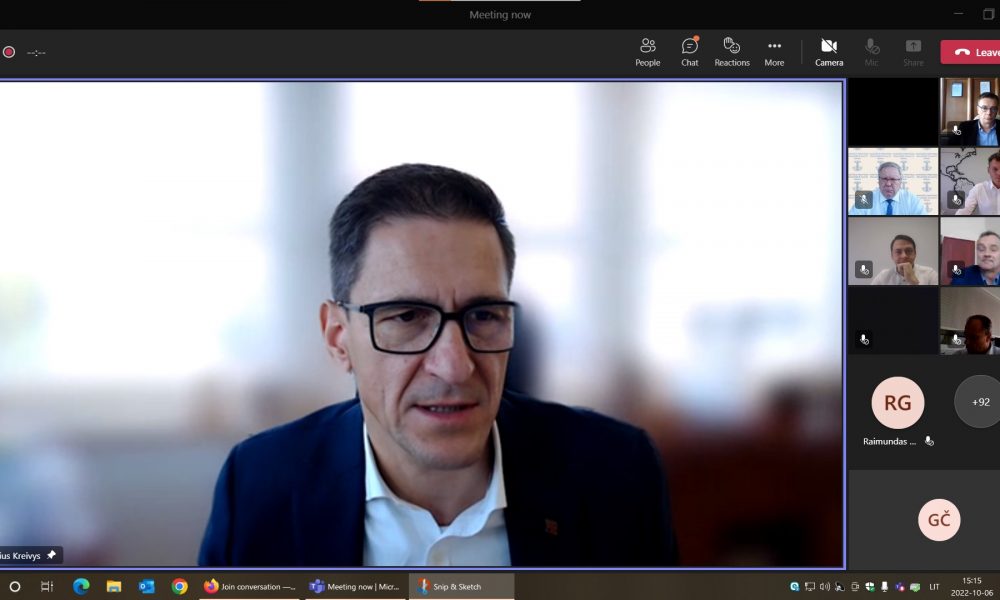Click the pin icon beside Kreivys name
Screen dimensions: 1000x600
pyautogui.click(x=52, y=555)
